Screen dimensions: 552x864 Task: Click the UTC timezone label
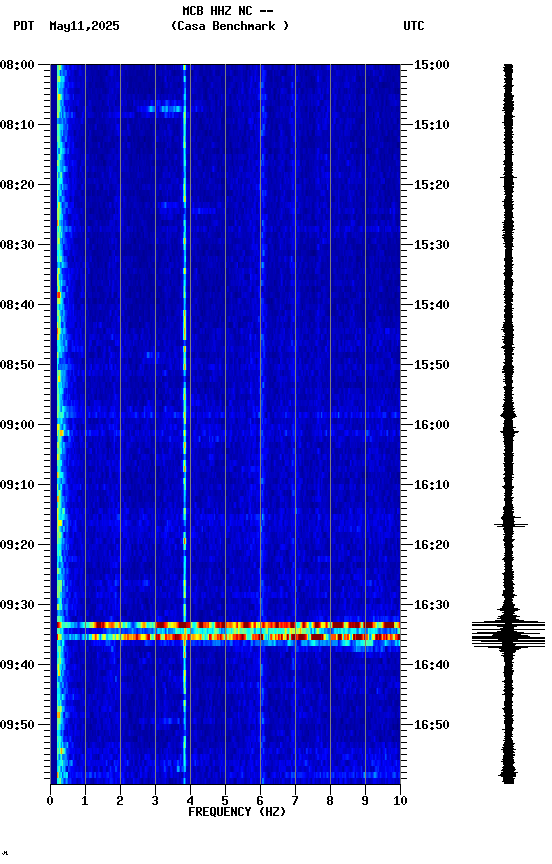414,26
